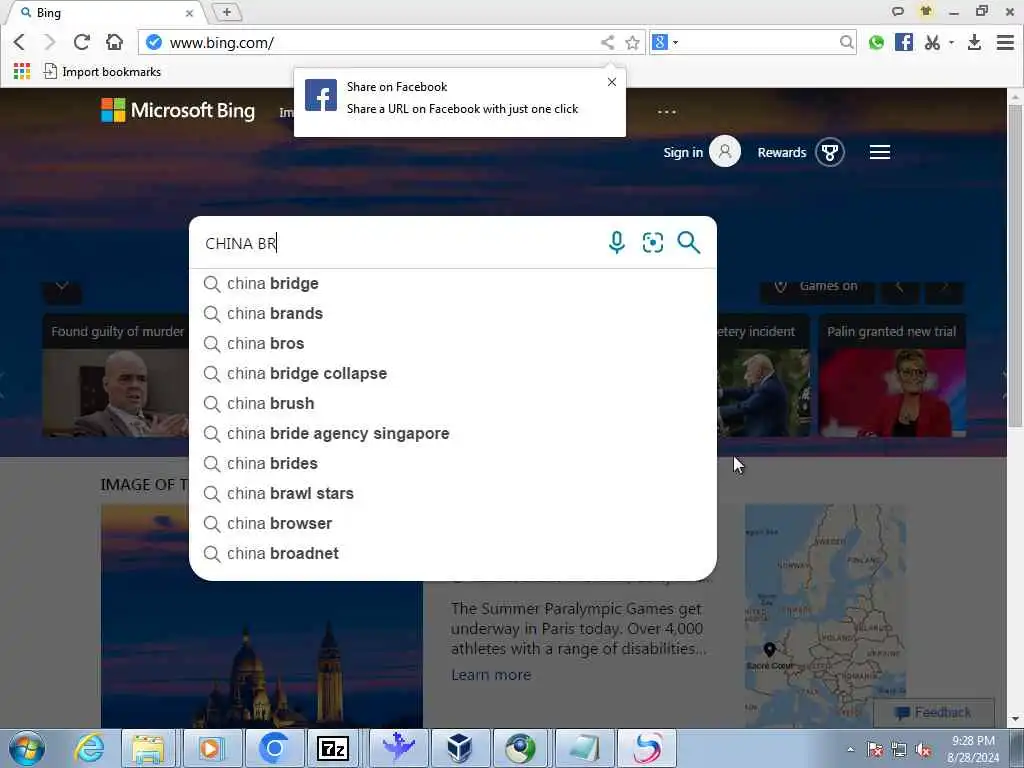Screen dimensions: 1024x768
Task: Open the Windows Start button
Action: pyautogui.click(x=27, y=748)
